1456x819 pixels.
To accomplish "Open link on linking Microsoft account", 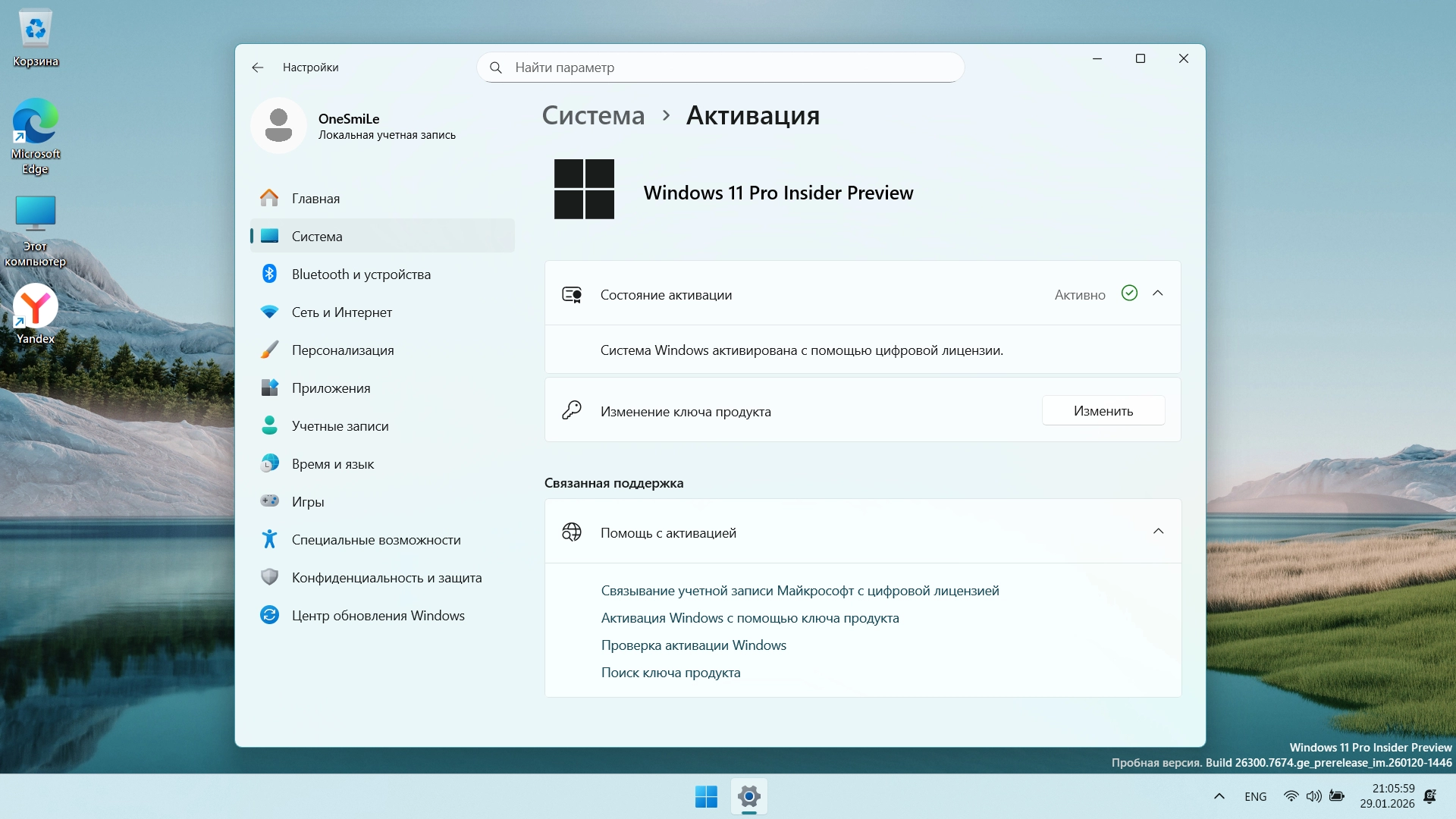I will 799,591.
